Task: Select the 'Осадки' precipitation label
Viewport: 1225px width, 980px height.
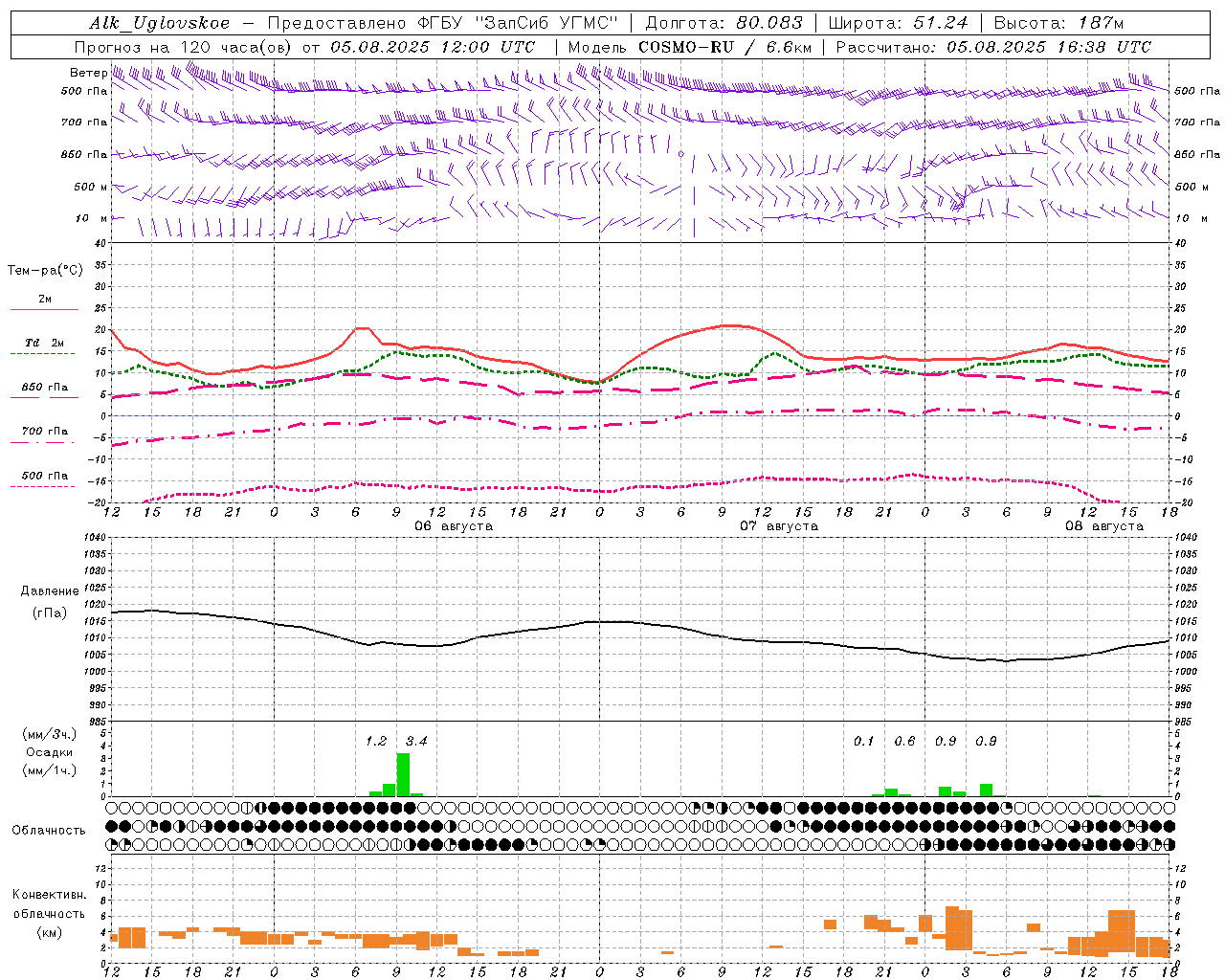Action: click(50, 752)
